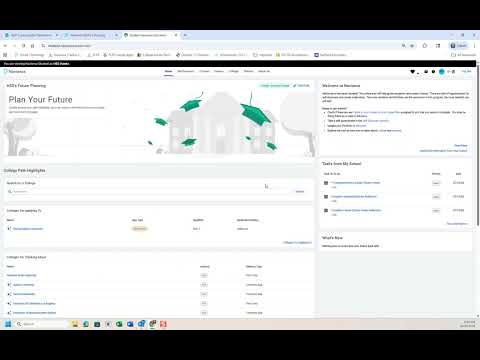Viewport: 480px width, 360px height.
Task: Click the college search keyword field
Action: coord(148,191)
